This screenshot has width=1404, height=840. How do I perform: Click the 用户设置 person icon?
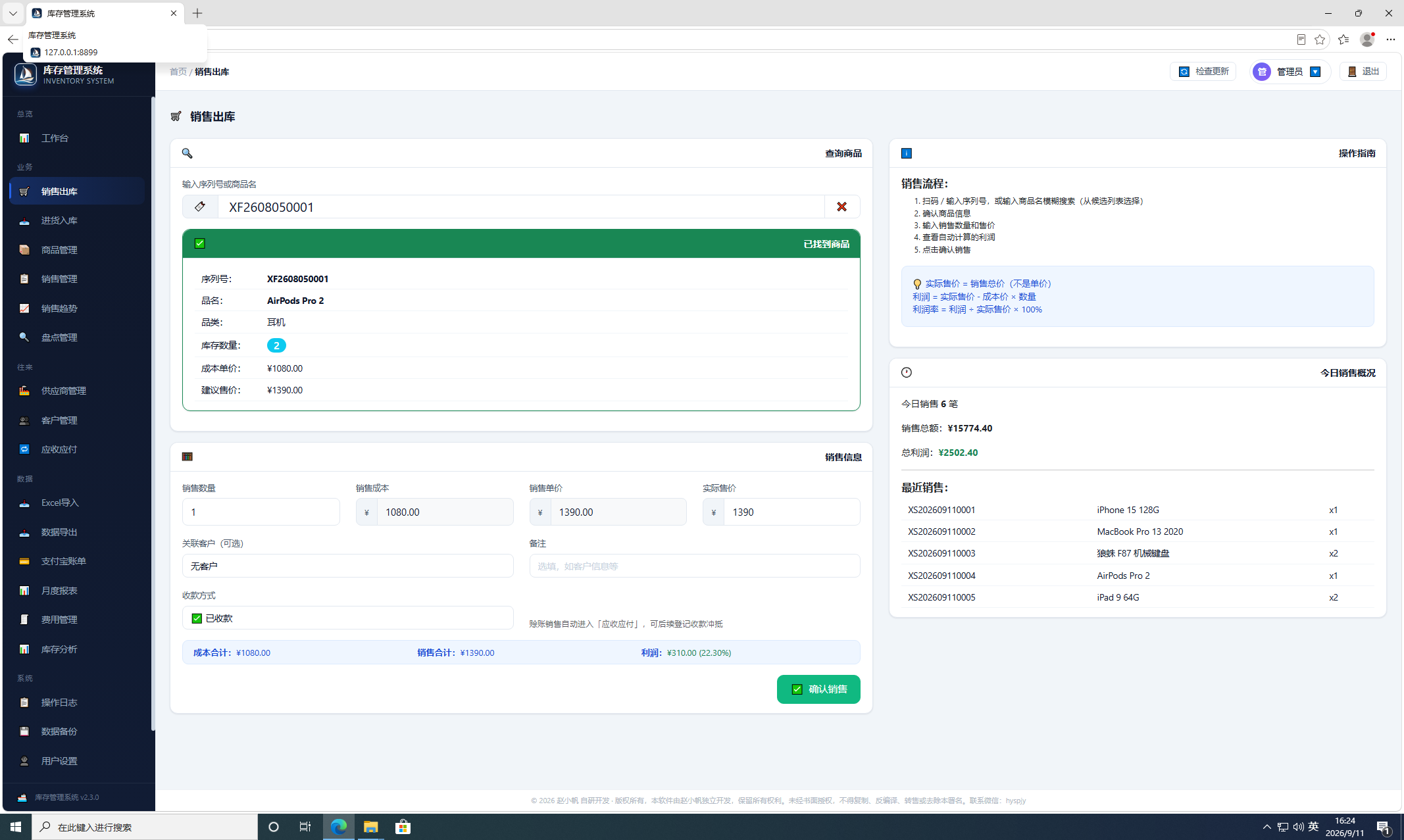[24, 761]
